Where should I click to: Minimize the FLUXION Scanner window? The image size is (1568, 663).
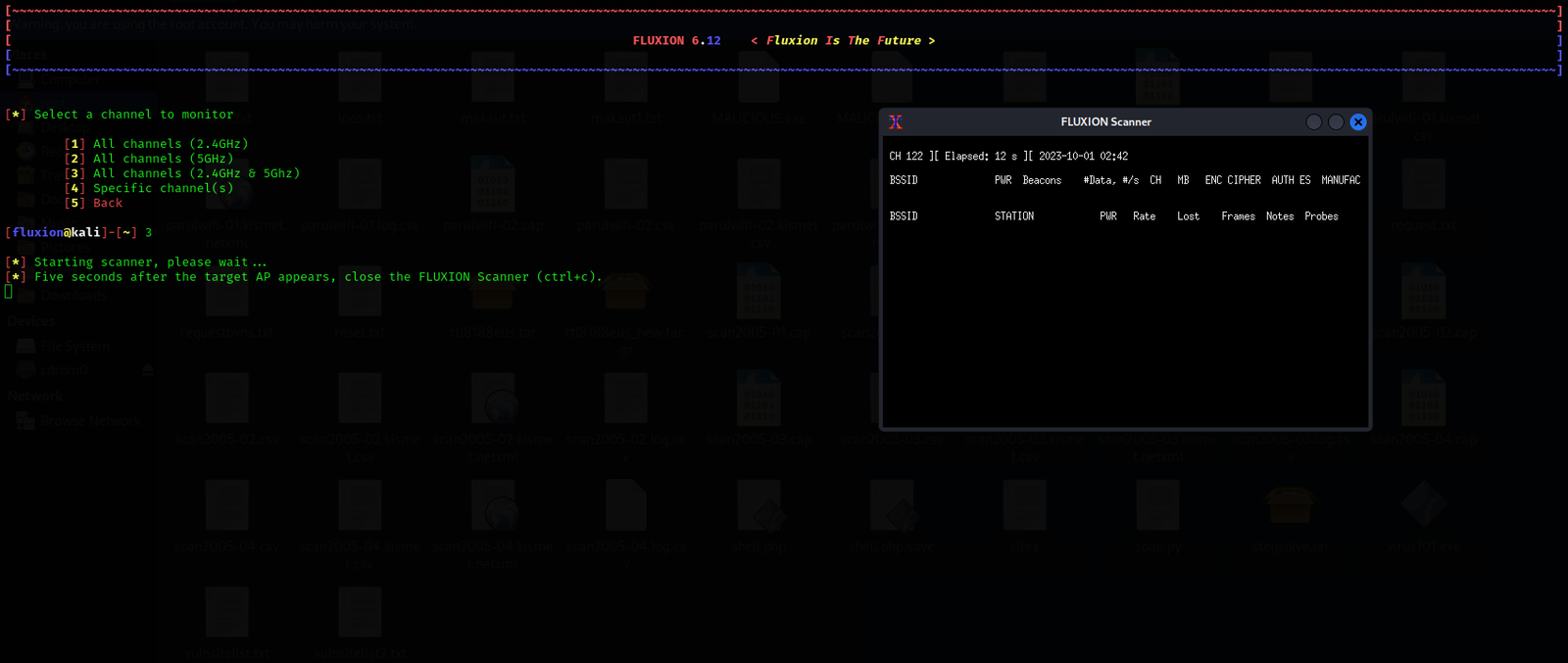coord(1314,122)
